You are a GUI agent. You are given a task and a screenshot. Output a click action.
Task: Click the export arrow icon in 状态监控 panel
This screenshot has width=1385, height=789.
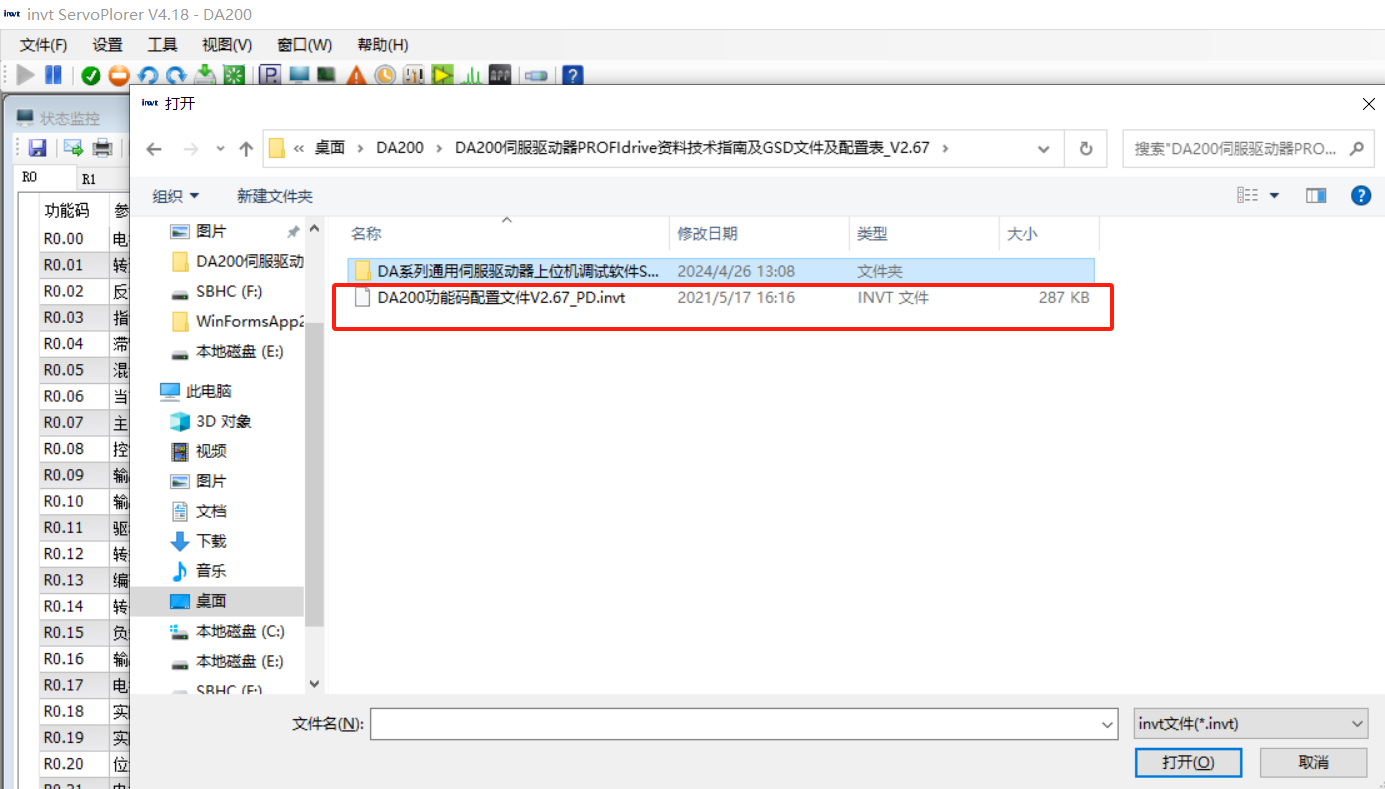coord(73,148)
